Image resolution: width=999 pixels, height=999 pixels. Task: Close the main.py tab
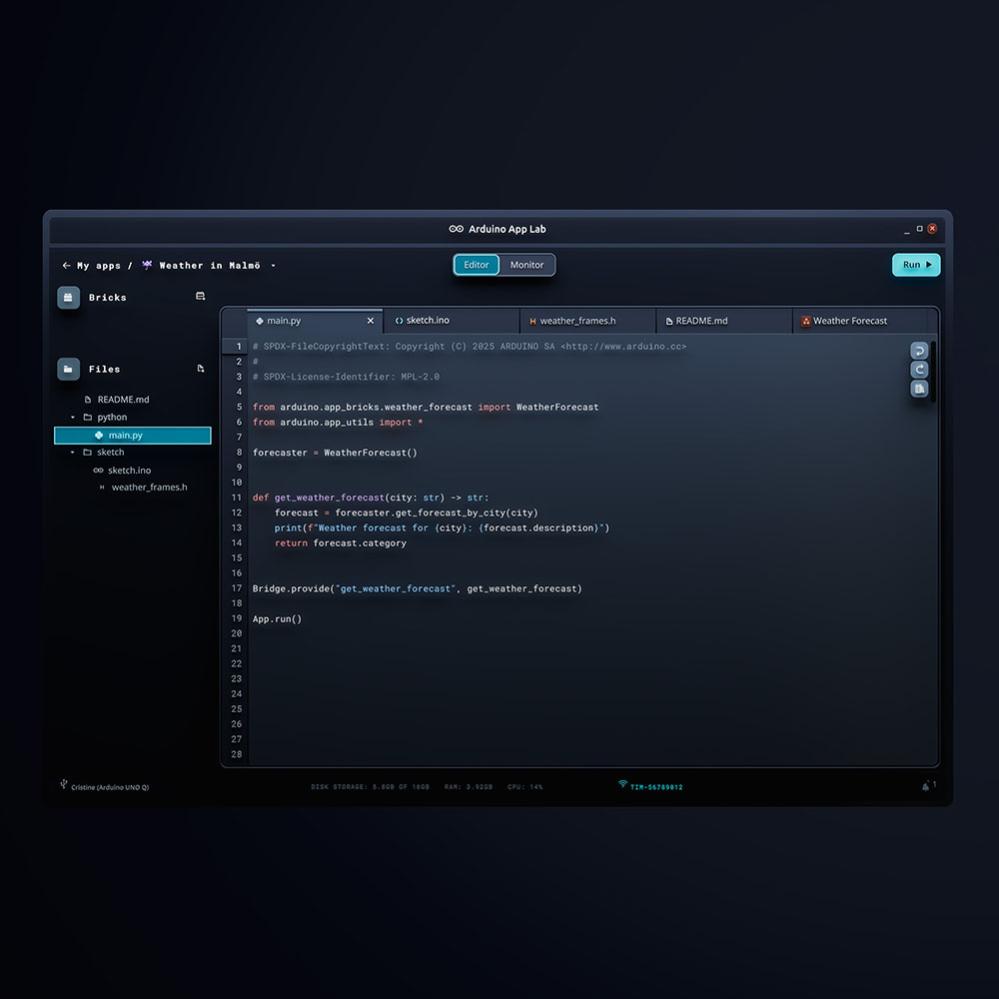pos(370,321)
